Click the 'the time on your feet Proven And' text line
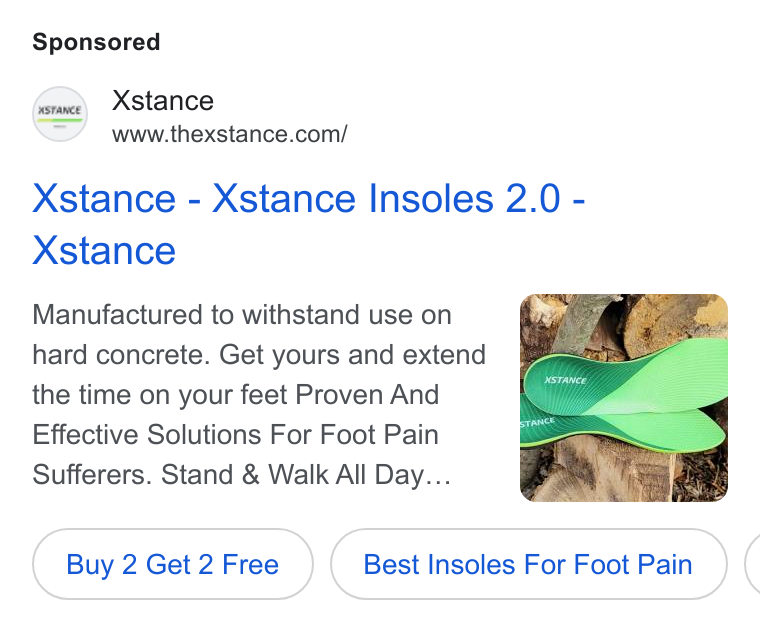 236,395
